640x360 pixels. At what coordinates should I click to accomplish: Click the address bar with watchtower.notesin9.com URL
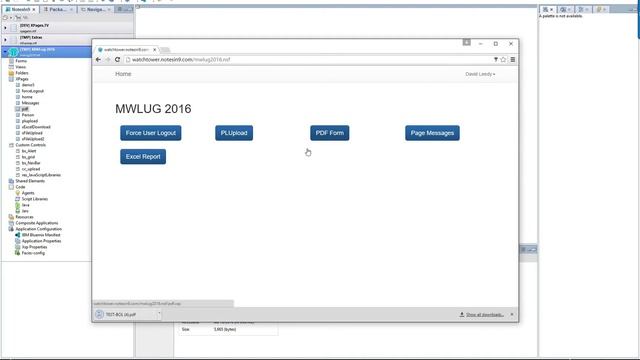coord(308,60)
